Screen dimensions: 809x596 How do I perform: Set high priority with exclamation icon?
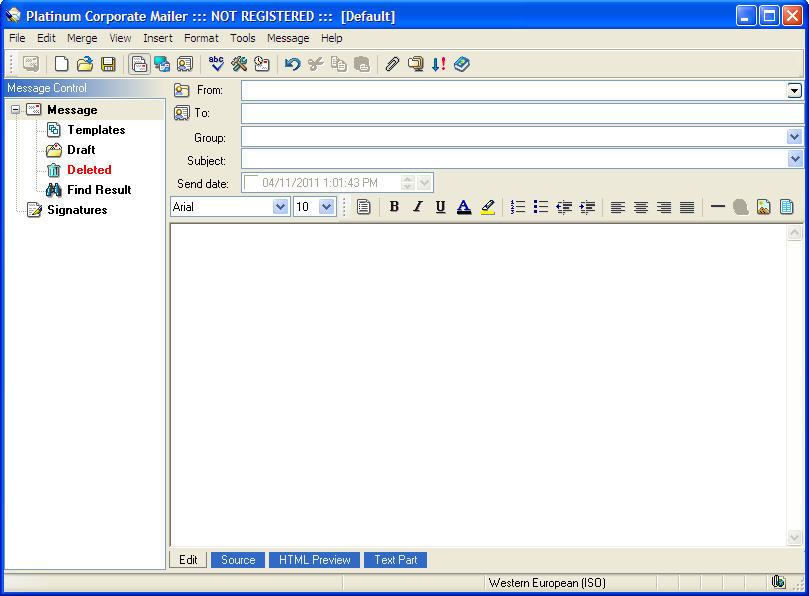coord(438,64)
